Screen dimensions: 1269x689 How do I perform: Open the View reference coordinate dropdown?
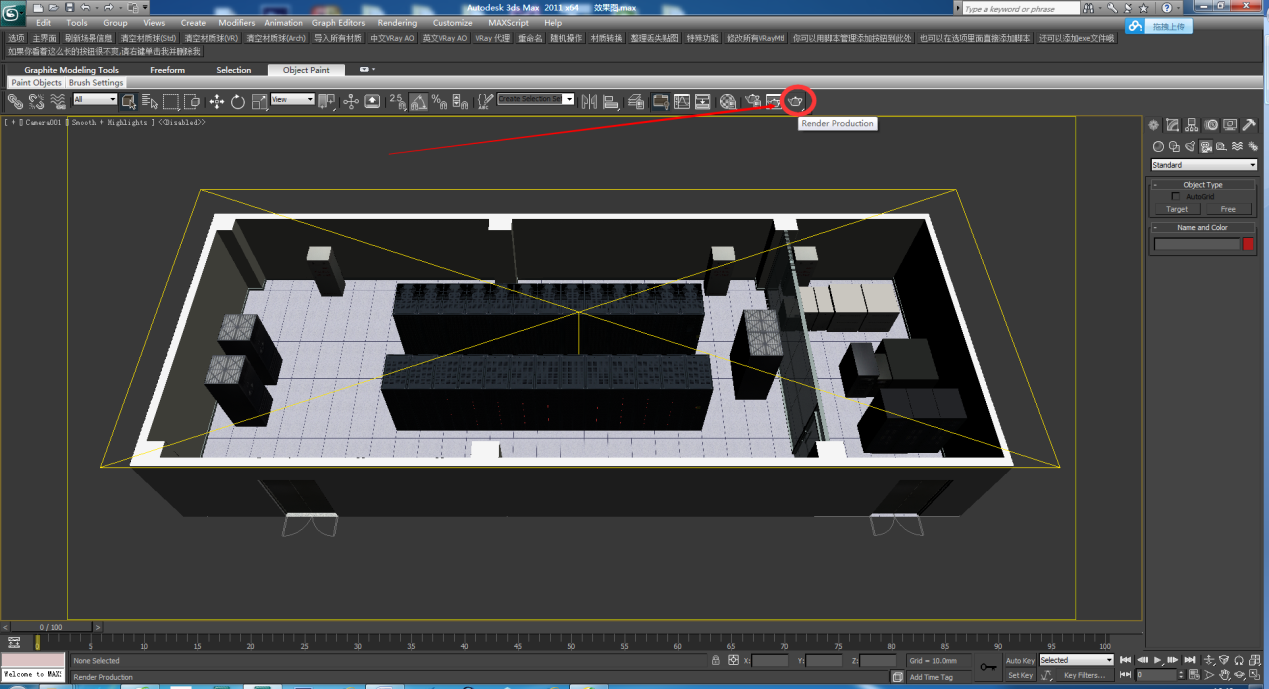293,100
